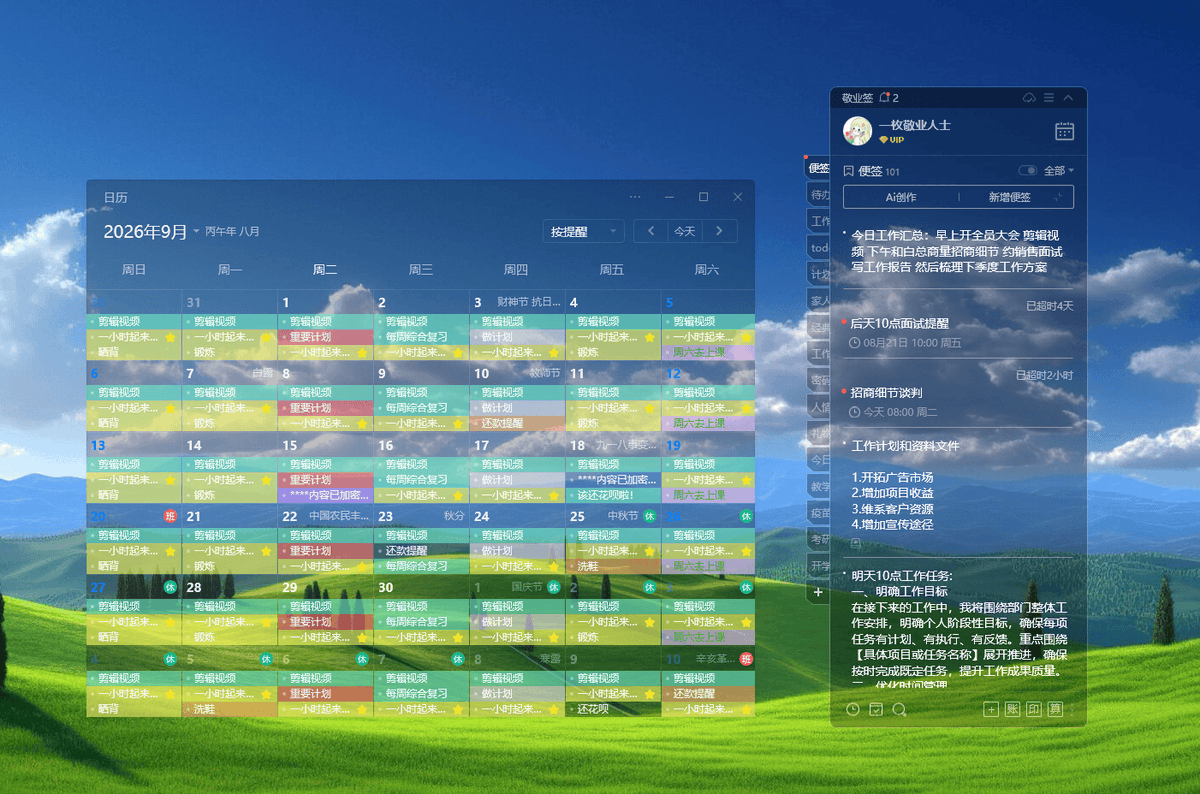Open the 全部 filter dropdown
This screenshot has width=1200, height=794.
(x=1059, y=171)
